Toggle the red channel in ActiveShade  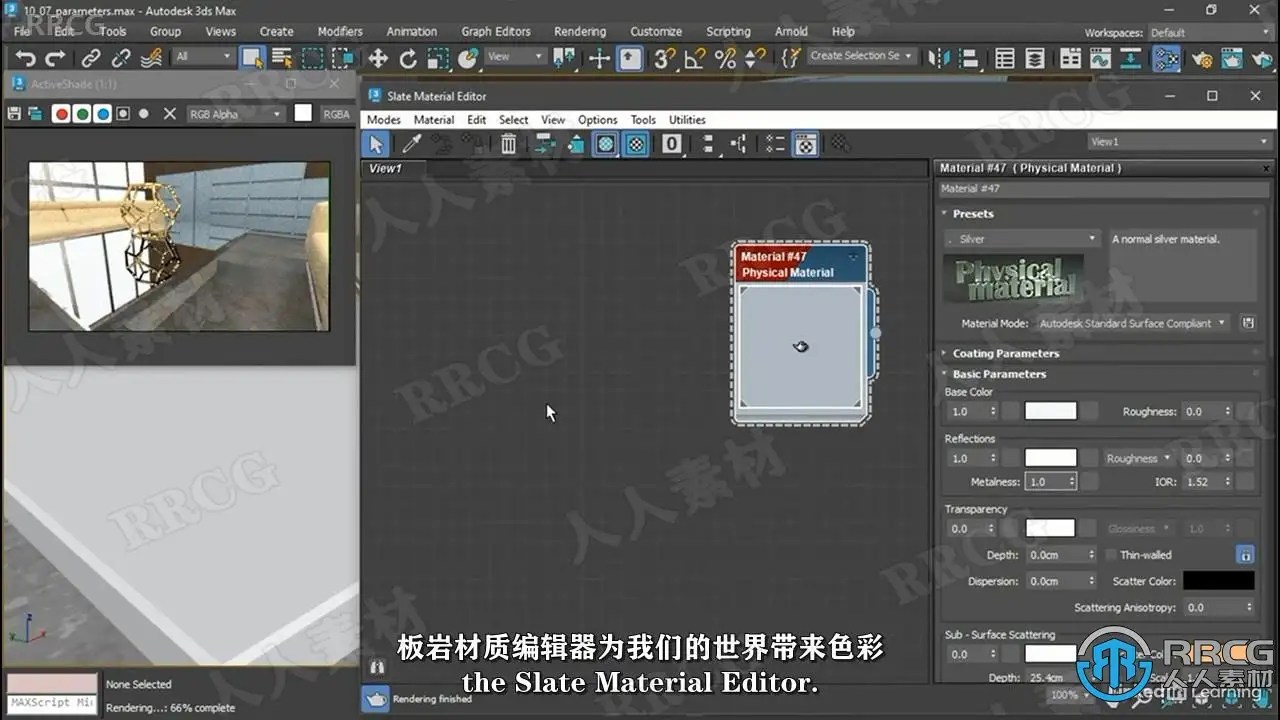62,114
